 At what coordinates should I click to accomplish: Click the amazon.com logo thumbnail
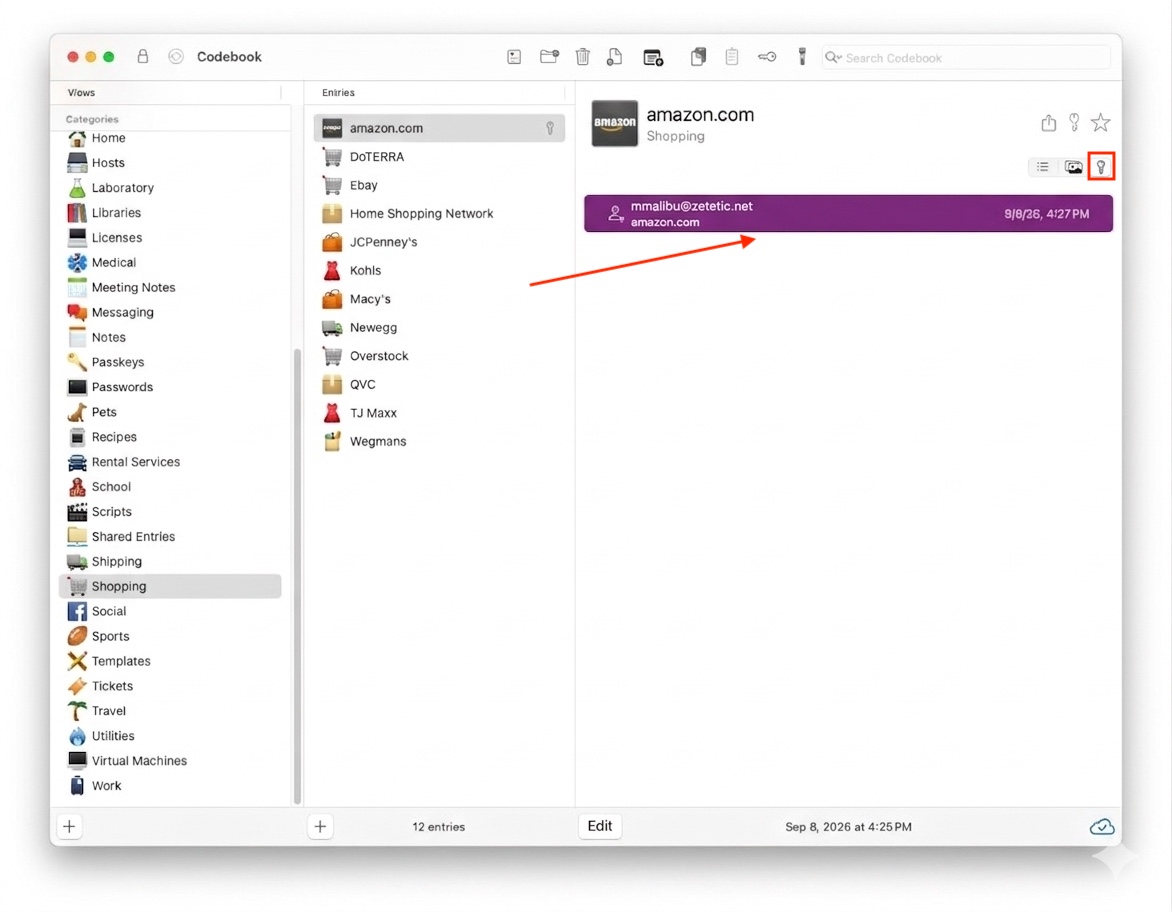click(614, 123)
